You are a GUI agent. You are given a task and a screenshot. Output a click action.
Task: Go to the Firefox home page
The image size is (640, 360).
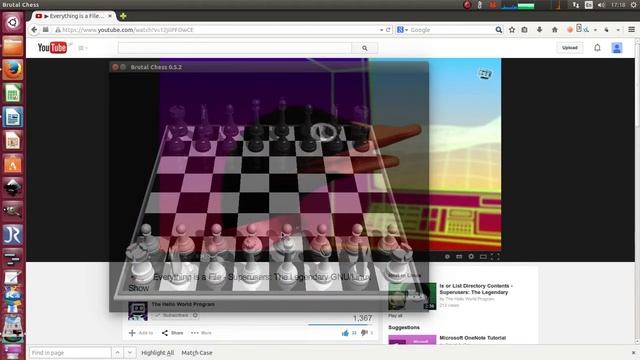pyautogui.click(x=554, y=30)
